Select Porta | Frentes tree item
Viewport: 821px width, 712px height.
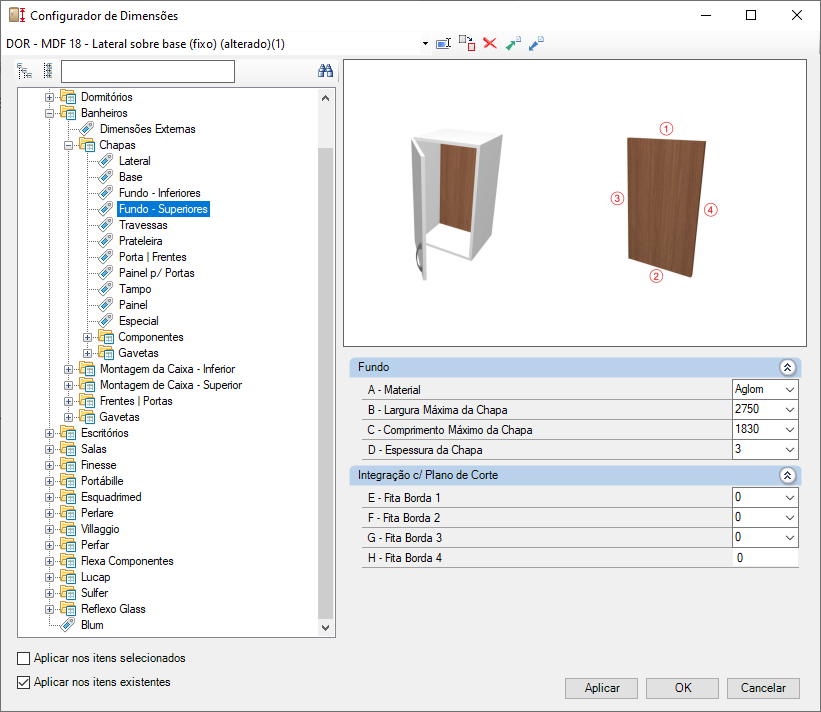pyautogui.click(x=152, y=257)
